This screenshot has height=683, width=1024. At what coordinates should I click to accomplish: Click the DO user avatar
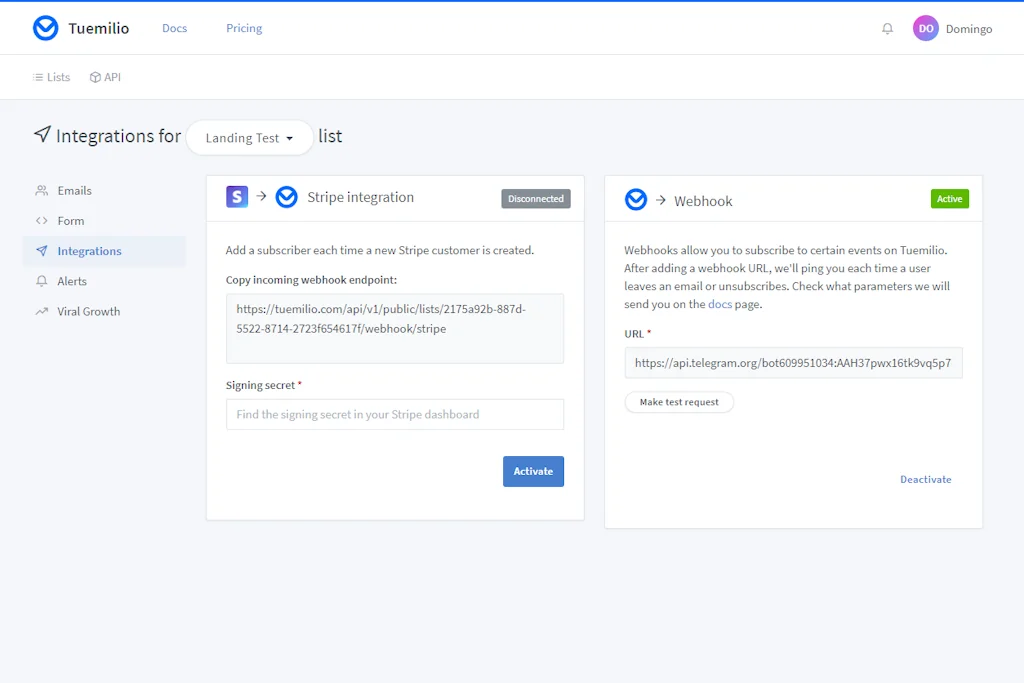click(926, 29)
